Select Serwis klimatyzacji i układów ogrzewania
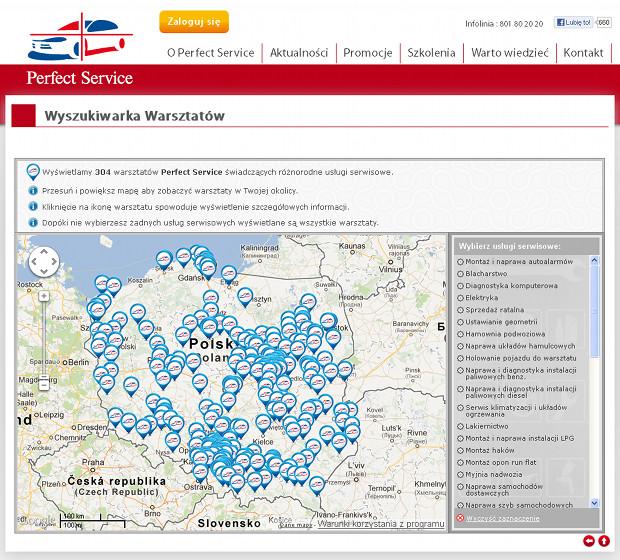The width and height of the screenshot is (620, 560). coord(512,411)
